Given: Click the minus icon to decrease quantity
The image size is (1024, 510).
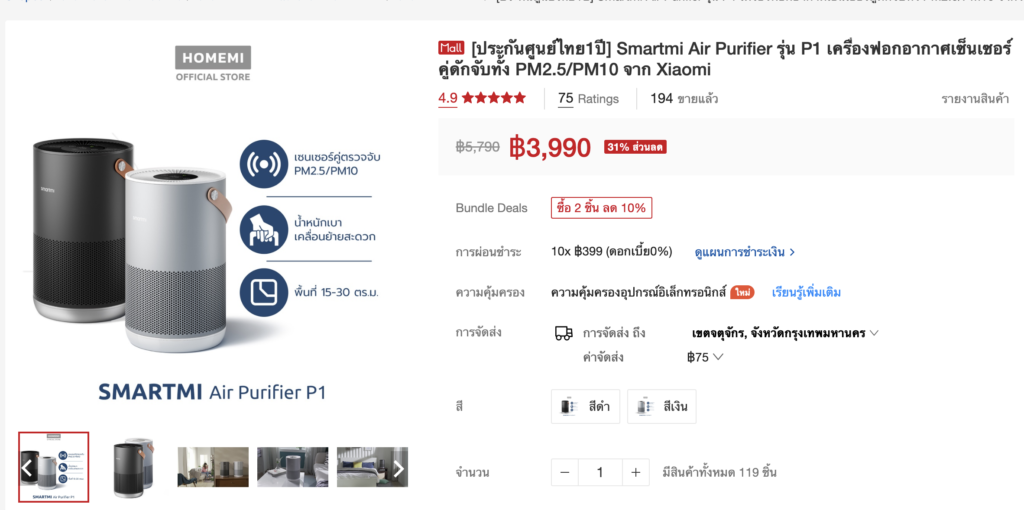Looking at the screenshot, I should [x=565, y=472].
